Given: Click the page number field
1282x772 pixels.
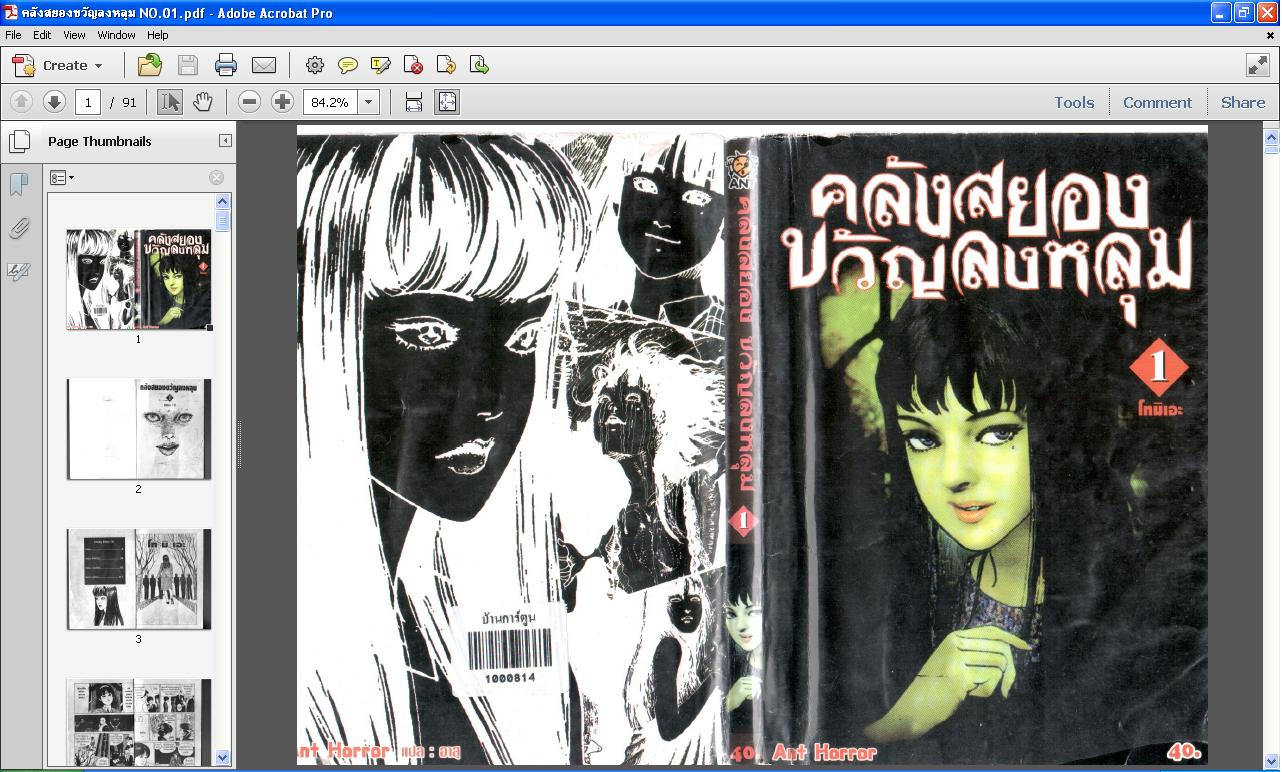Looking at the screenshot, I should coord(88,102).
